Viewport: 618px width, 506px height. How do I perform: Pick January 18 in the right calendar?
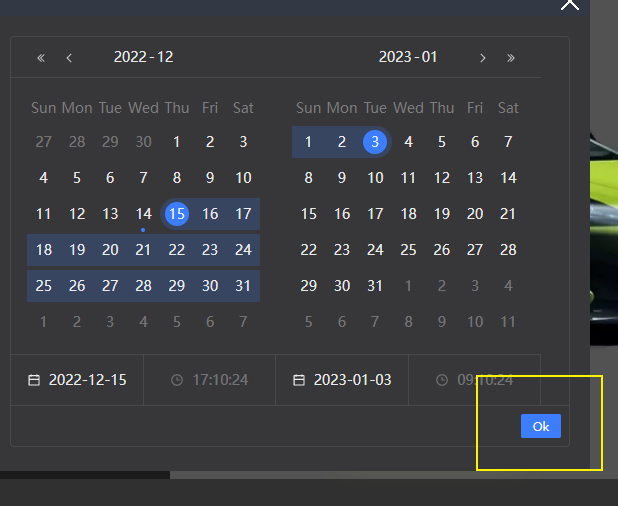(408, 214)
